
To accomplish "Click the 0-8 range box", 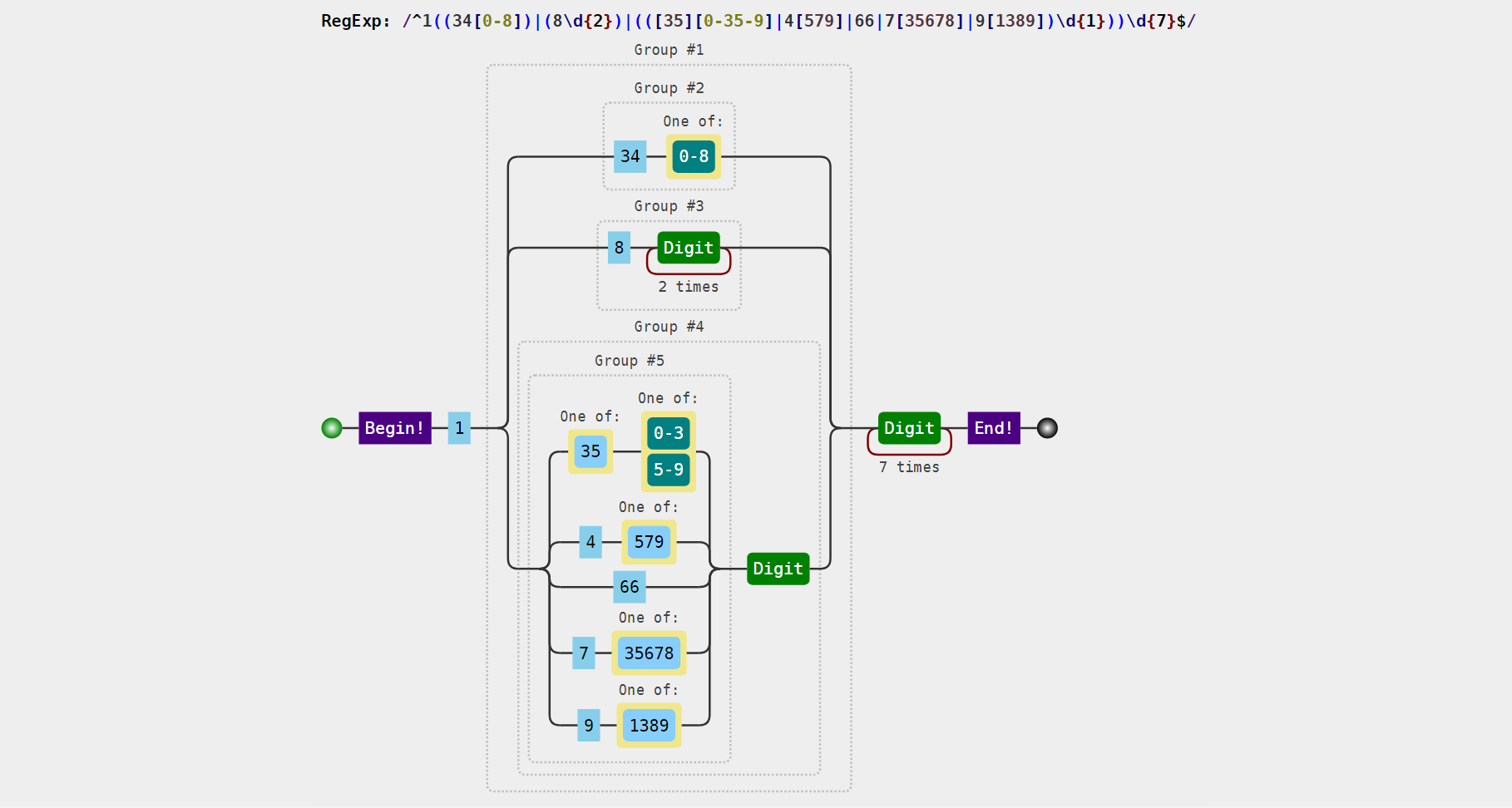I will click(694, 156).
